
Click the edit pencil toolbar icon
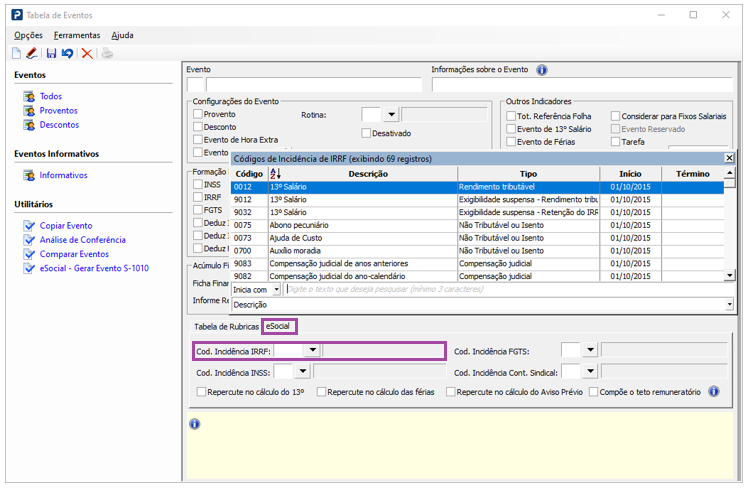(x=32, y=53)
